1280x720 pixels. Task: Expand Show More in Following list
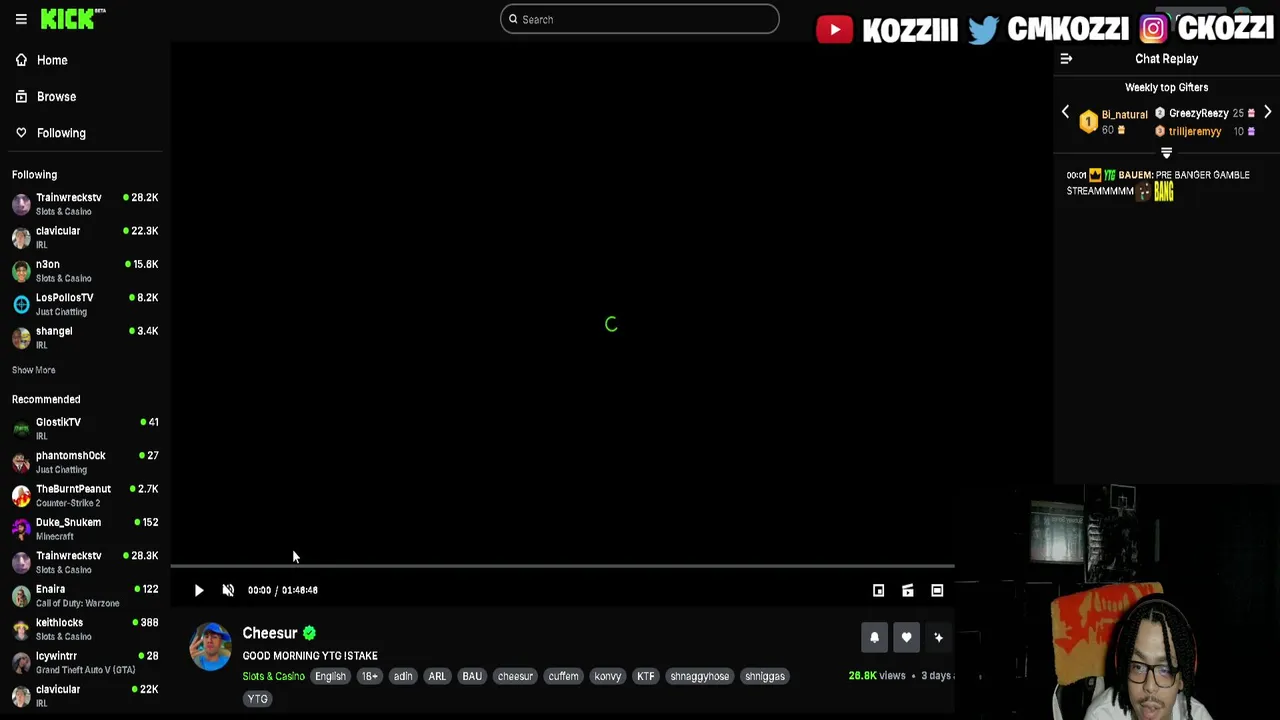coord(33,370)
